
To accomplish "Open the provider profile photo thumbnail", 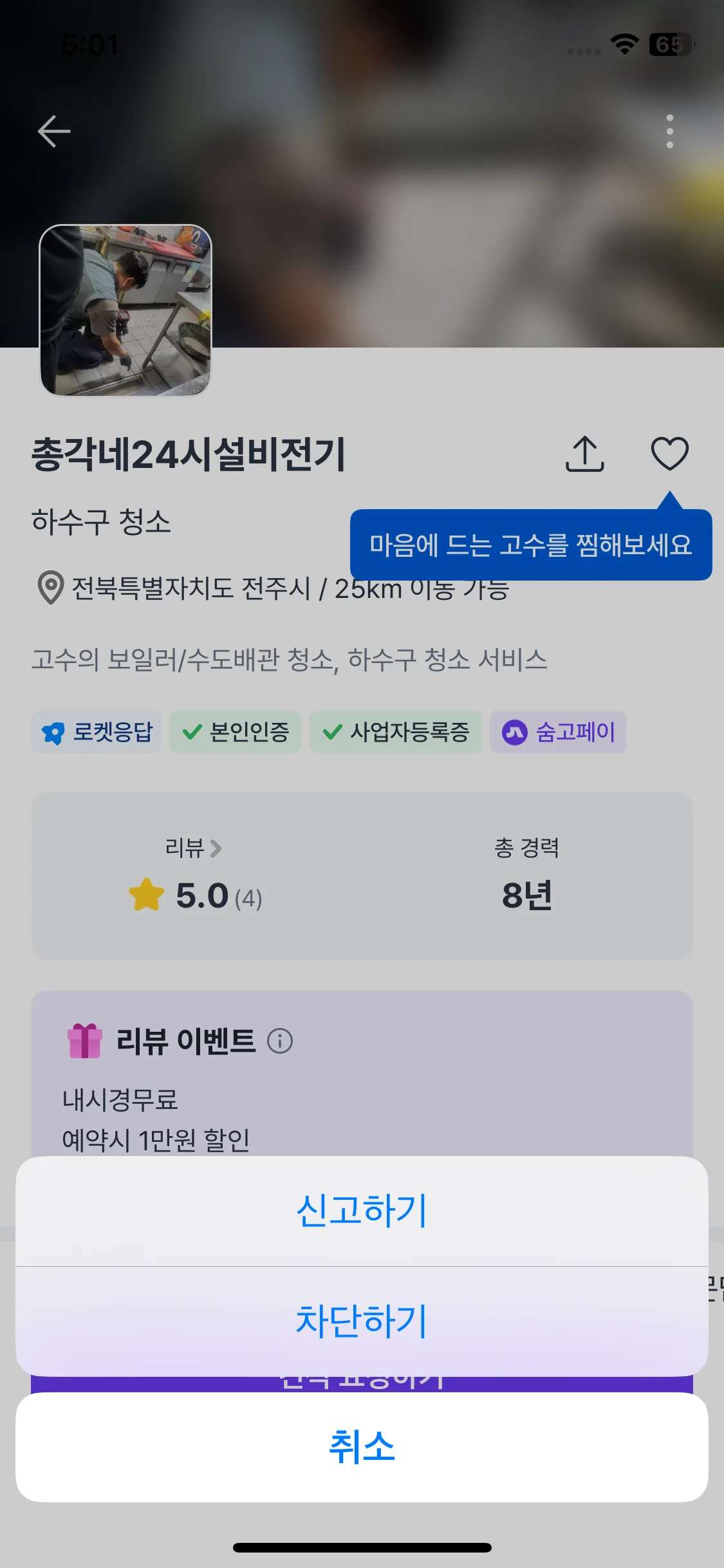I will 125,310.
